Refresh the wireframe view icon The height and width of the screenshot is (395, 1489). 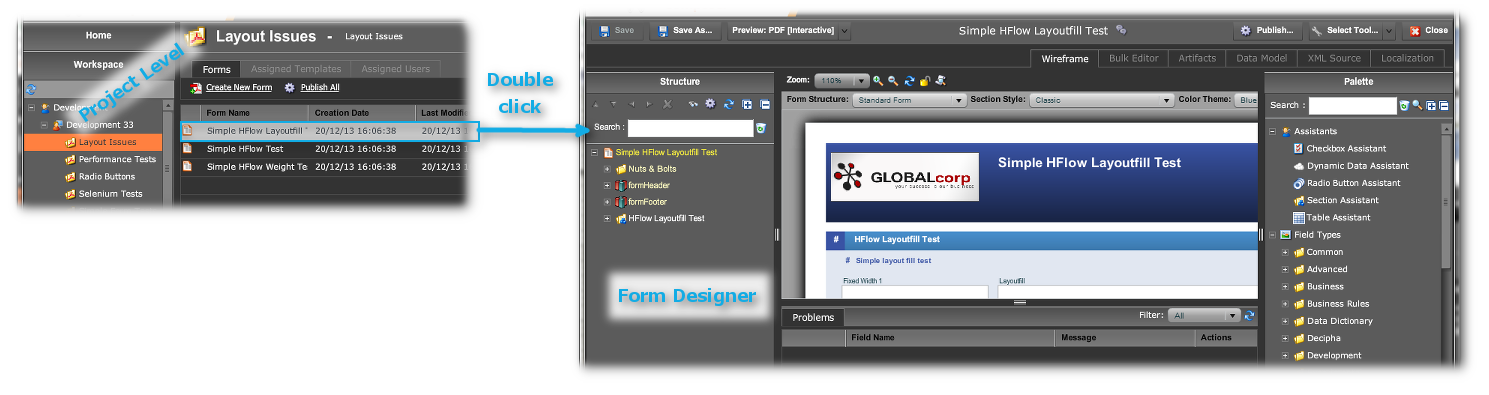[909, 81]
